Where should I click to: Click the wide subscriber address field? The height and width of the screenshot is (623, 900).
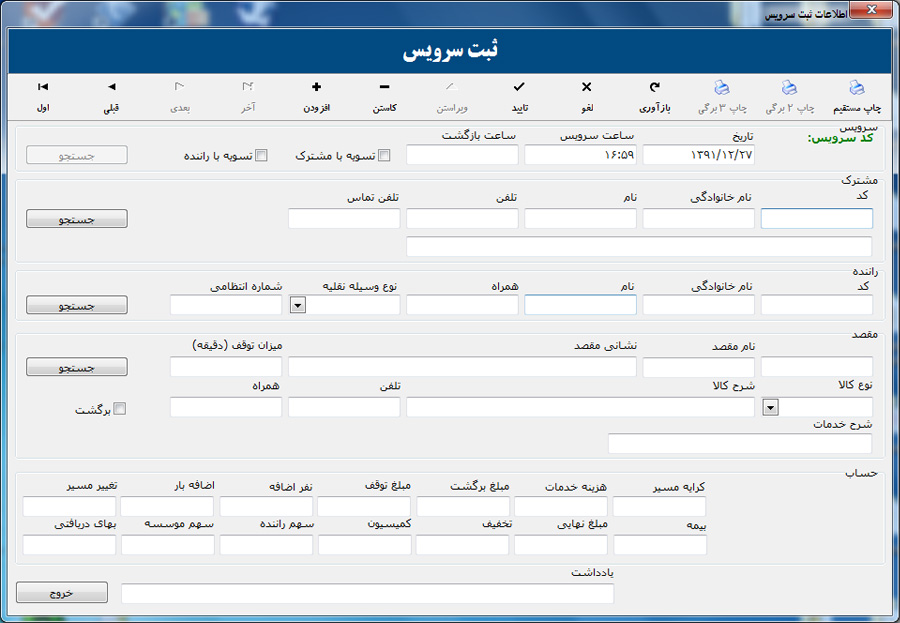click(639, 246)
